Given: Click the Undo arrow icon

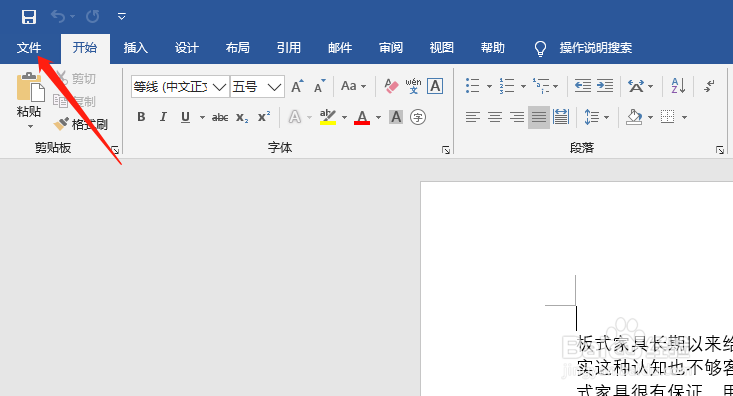Looking at the screenshot, I should pyautogui.click(x=58, y=17).
